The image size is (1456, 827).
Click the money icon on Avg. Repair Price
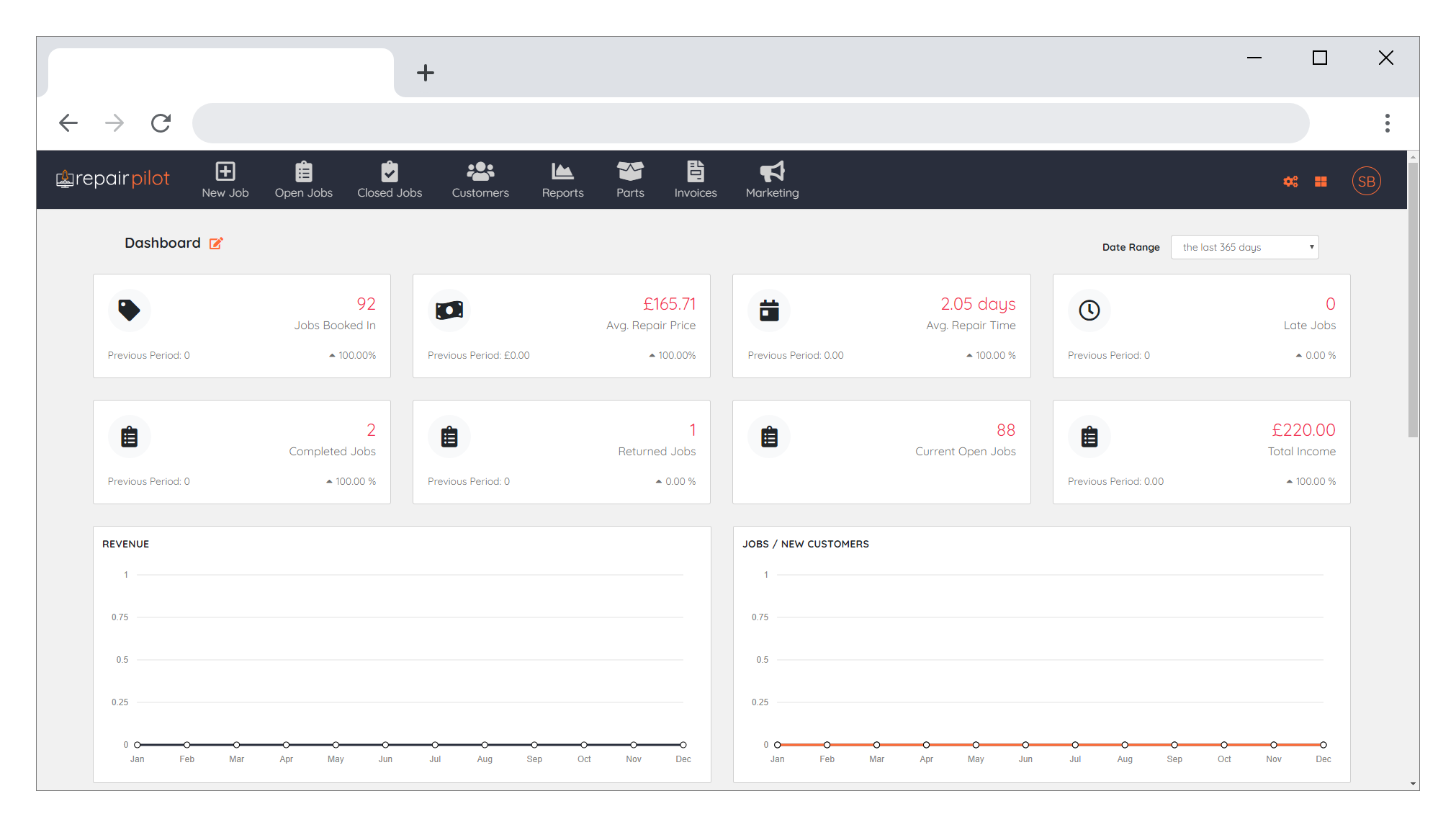449,310
